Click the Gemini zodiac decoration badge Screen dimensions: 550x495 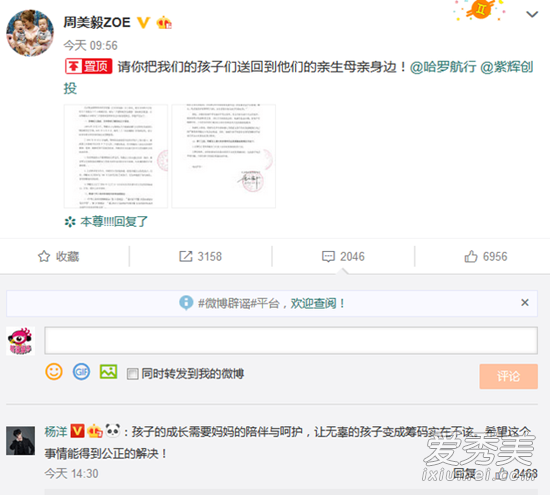[x=480, y=9]
